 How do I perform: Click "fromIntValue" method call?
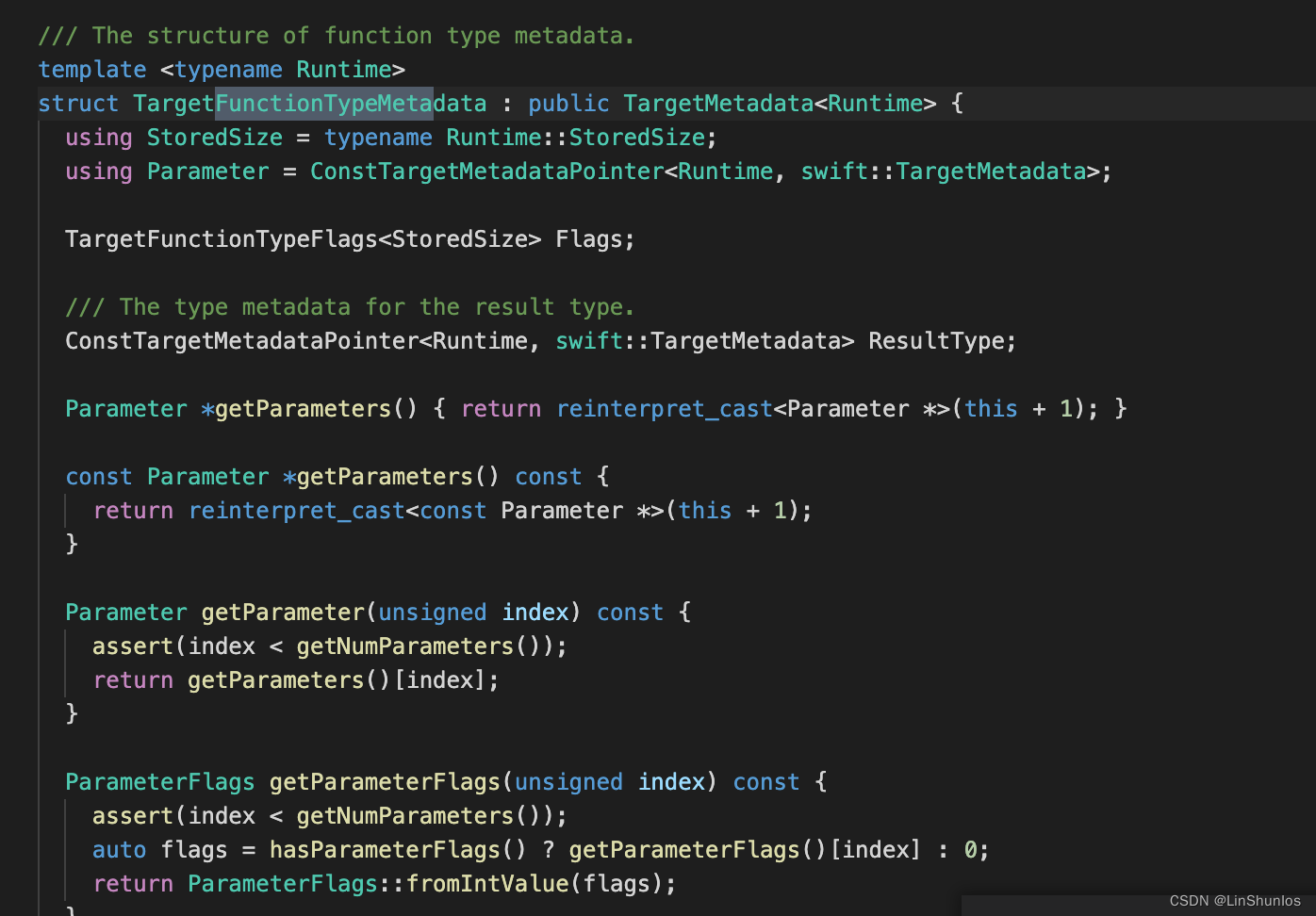pyautogui.click(x=487, y=884)
